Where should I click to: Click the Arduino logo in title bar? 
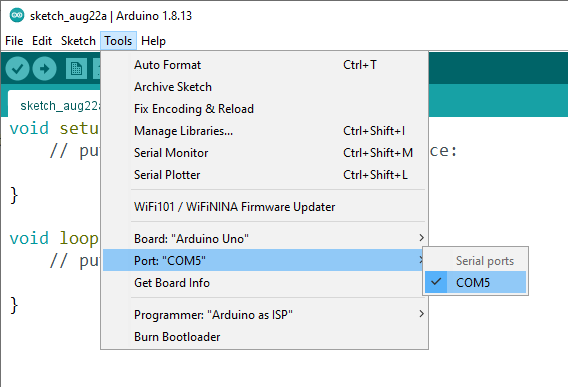[17, 15]
